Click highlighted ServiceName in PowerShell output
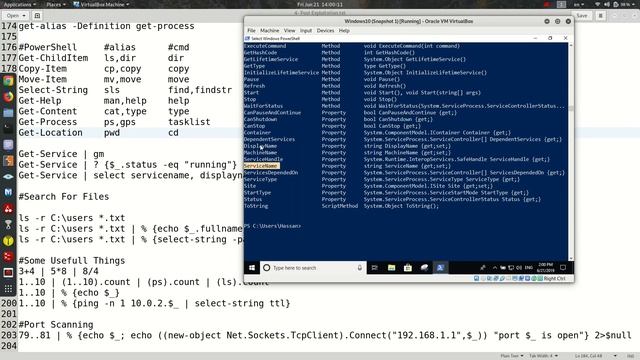640x360 pixels. pos(261,166)
